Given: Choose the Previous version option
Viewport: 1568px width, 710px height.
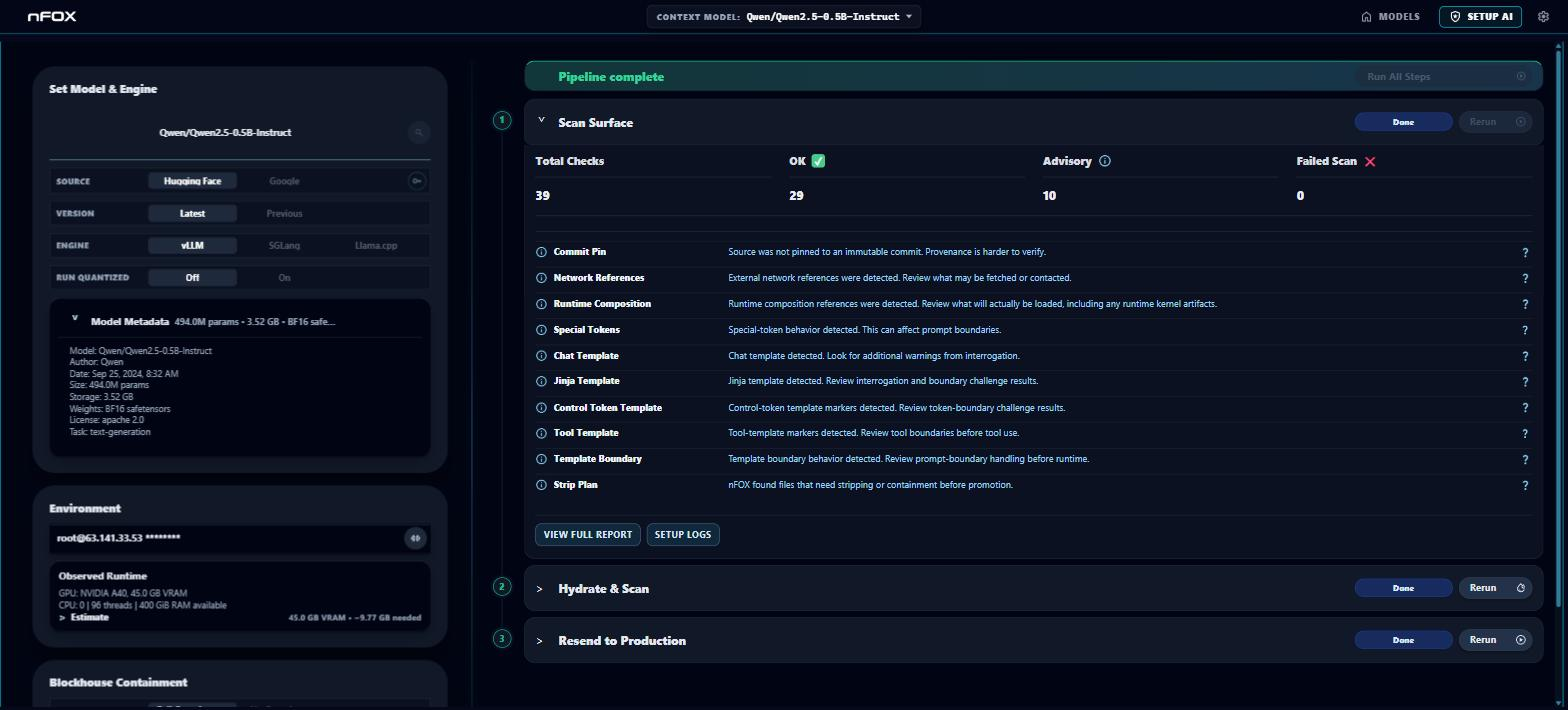Looking at the screenshot, I should click(284, 213).
